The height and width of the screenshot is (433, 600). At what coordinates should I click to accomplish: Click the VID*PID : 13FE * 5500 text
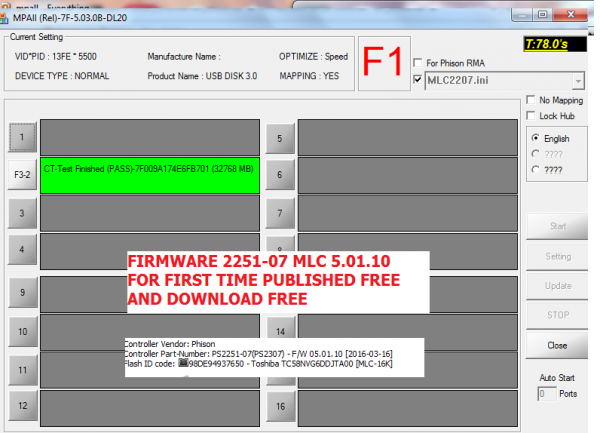[55, 57]
